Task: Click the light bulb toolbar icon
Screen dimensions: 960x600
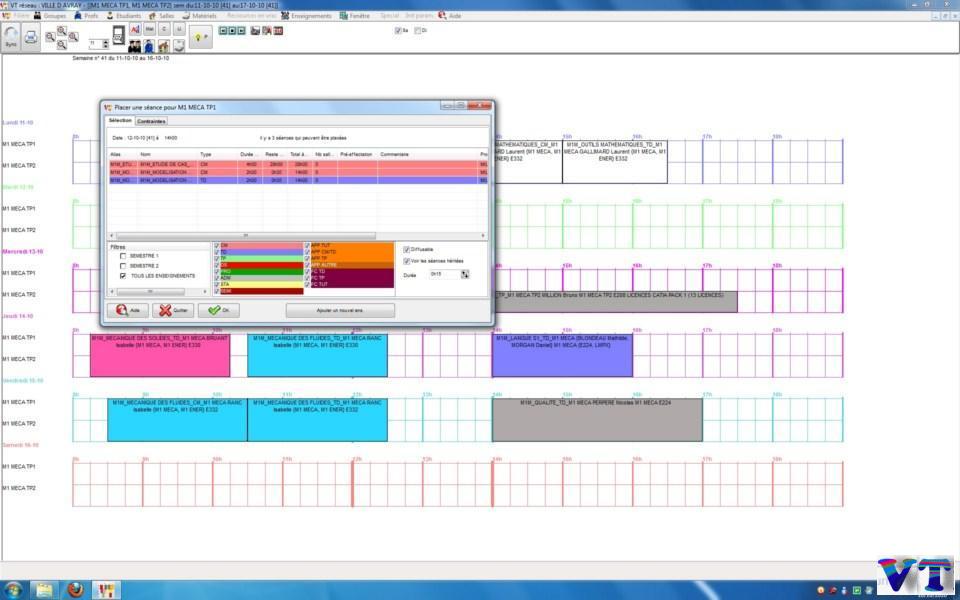Action: coord(197,37)
